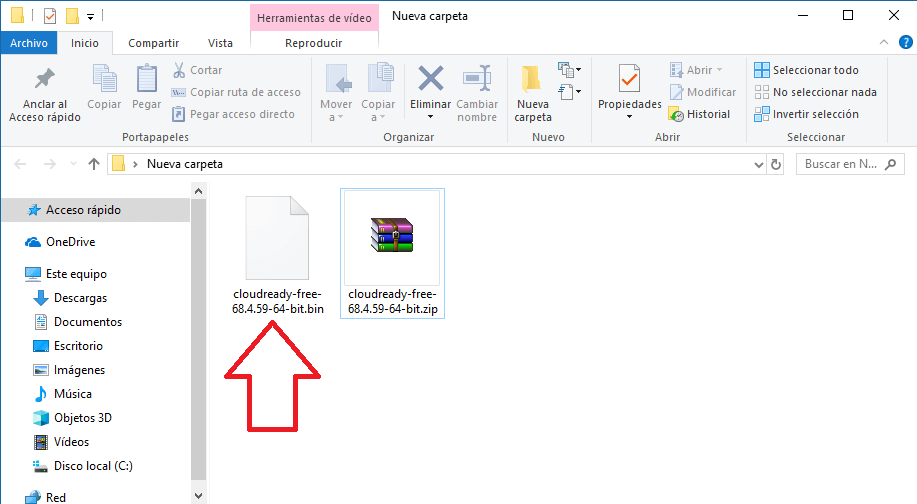Switch to the Inicio ribbon tab
917x504 pixels.
[85, 43]
